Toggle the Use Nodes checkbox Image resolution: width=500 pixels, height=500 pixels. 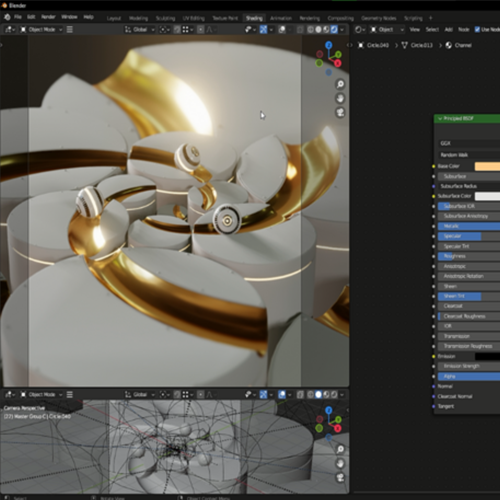click(x=477, y=30)
